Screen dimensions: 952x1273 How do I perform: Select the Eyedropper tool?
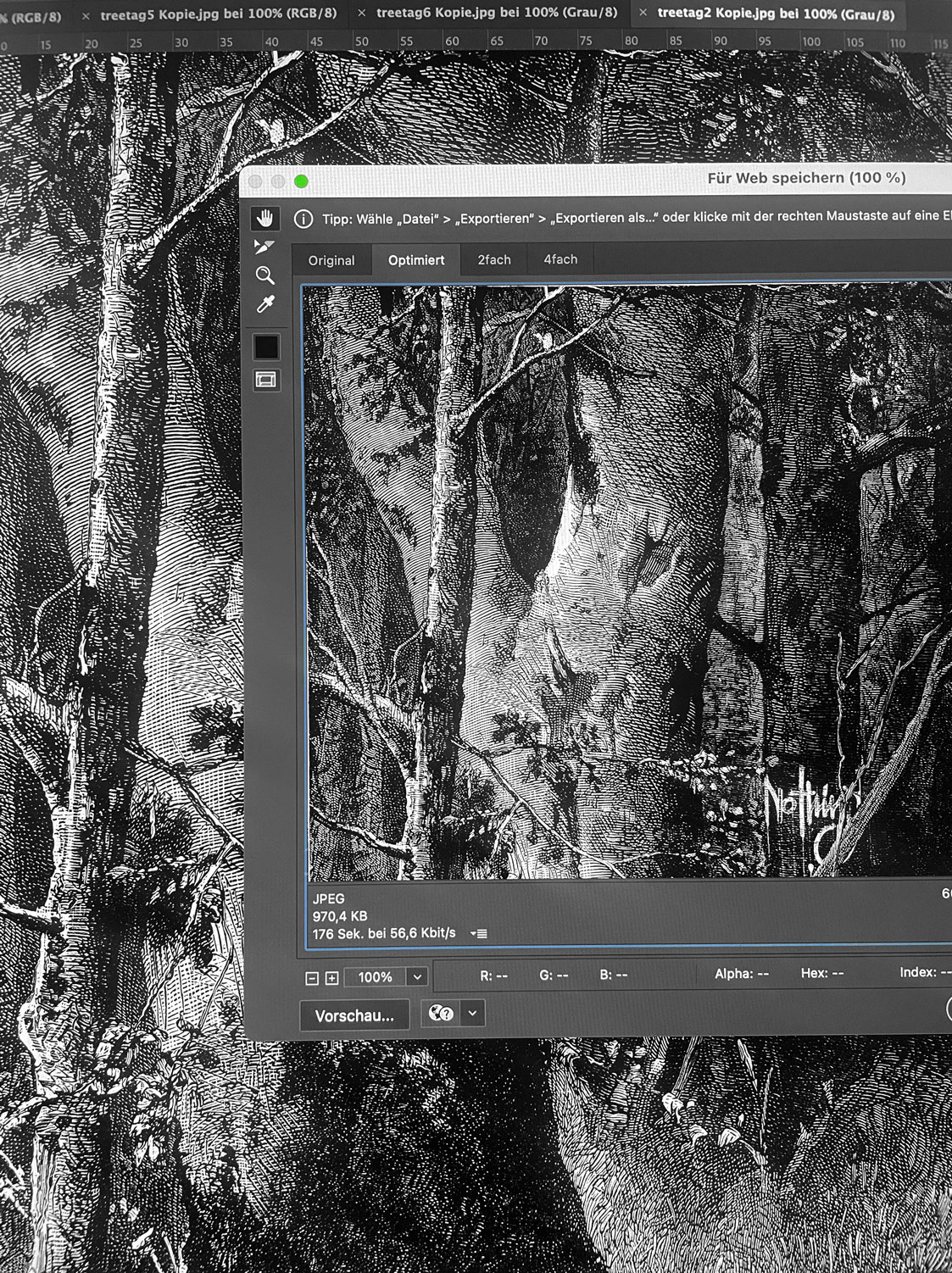coord(265,305)
